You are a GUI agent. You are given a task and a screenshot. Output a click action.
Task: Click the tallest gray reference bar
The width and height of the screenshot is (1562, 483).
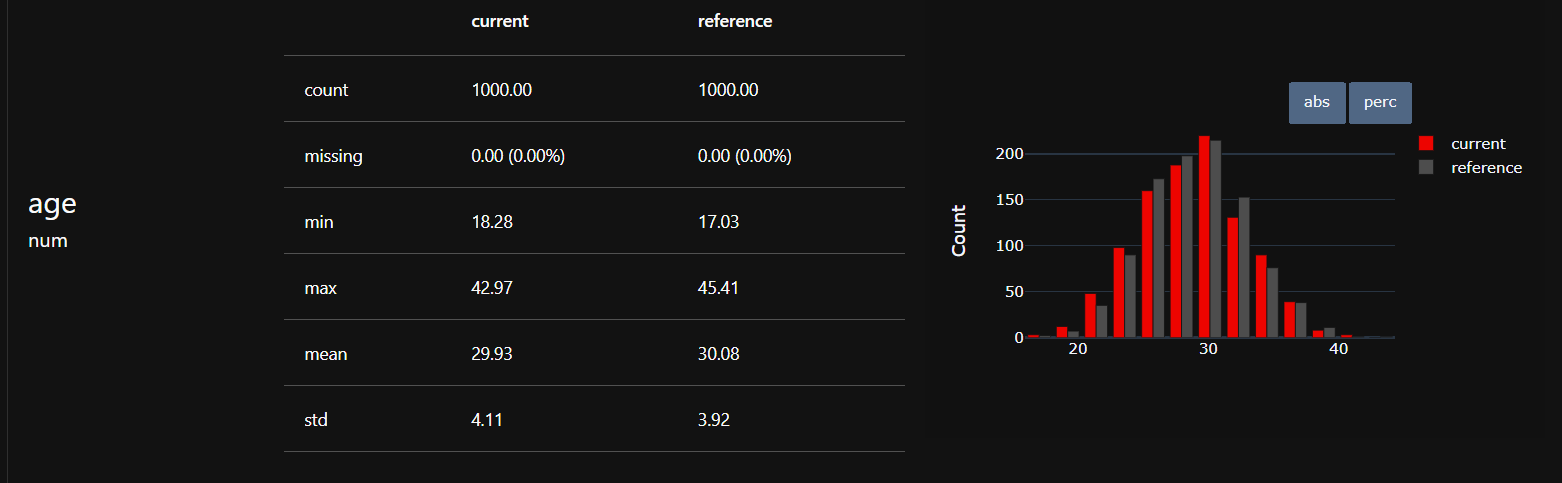point(1216,240)
